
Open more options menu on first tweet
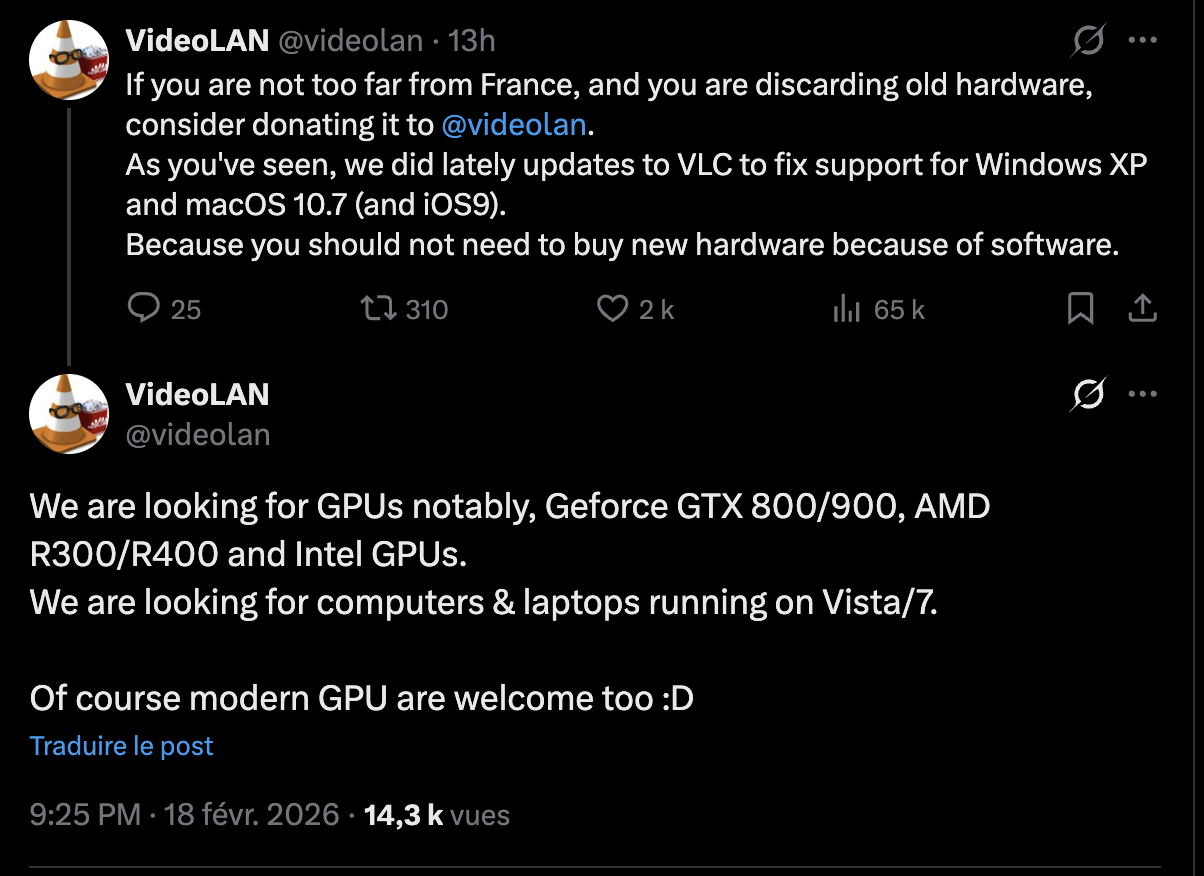(1142, 41)
